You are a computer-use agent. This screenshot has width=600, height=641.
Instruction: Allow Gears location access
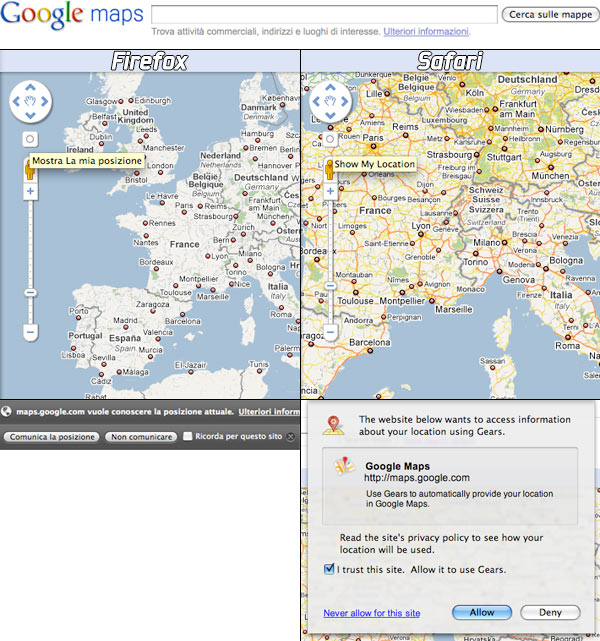(x=481, y=612)
